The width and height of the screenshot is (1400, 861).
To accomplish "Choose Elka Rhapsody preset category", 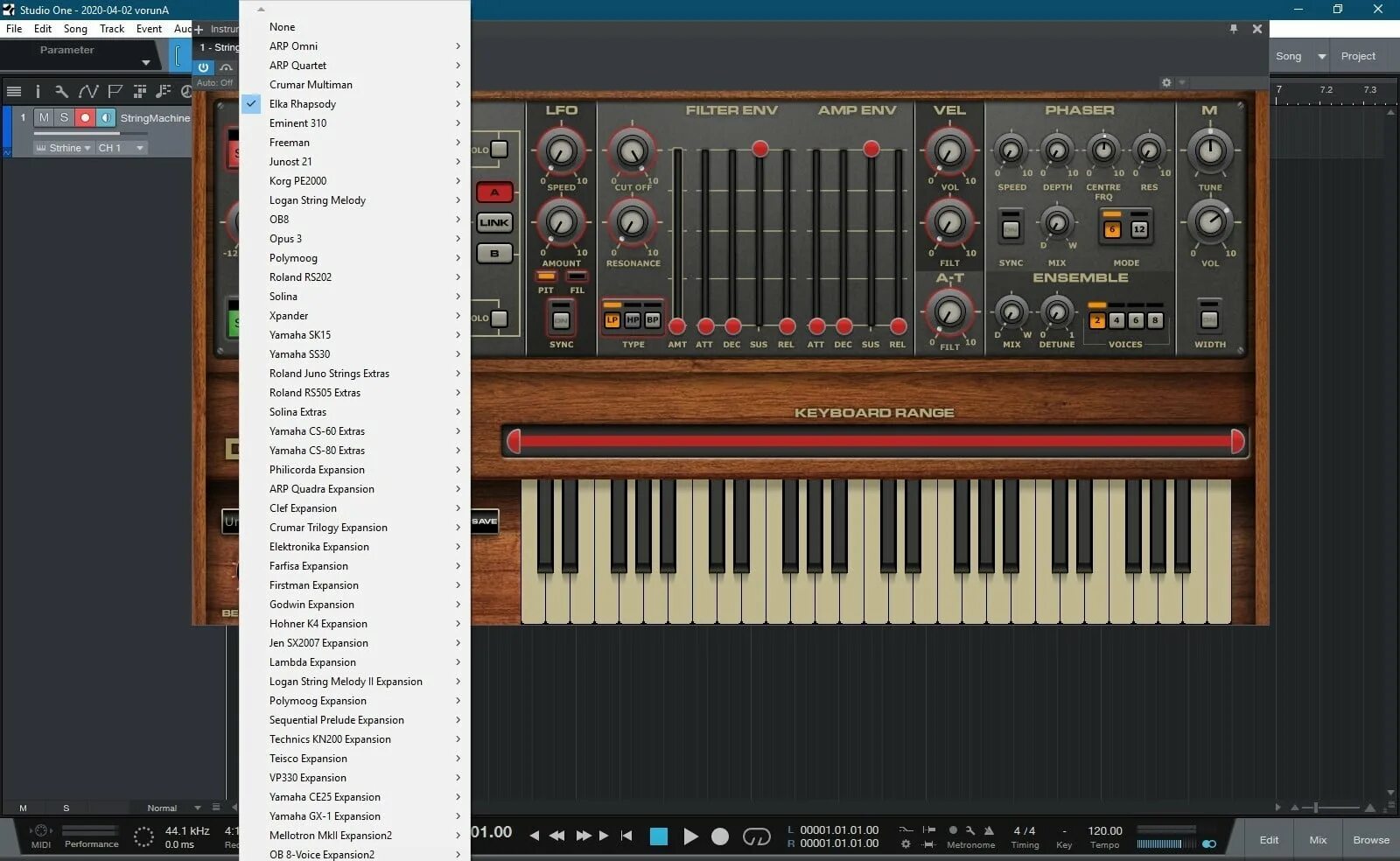I will (x=354, y=104).
